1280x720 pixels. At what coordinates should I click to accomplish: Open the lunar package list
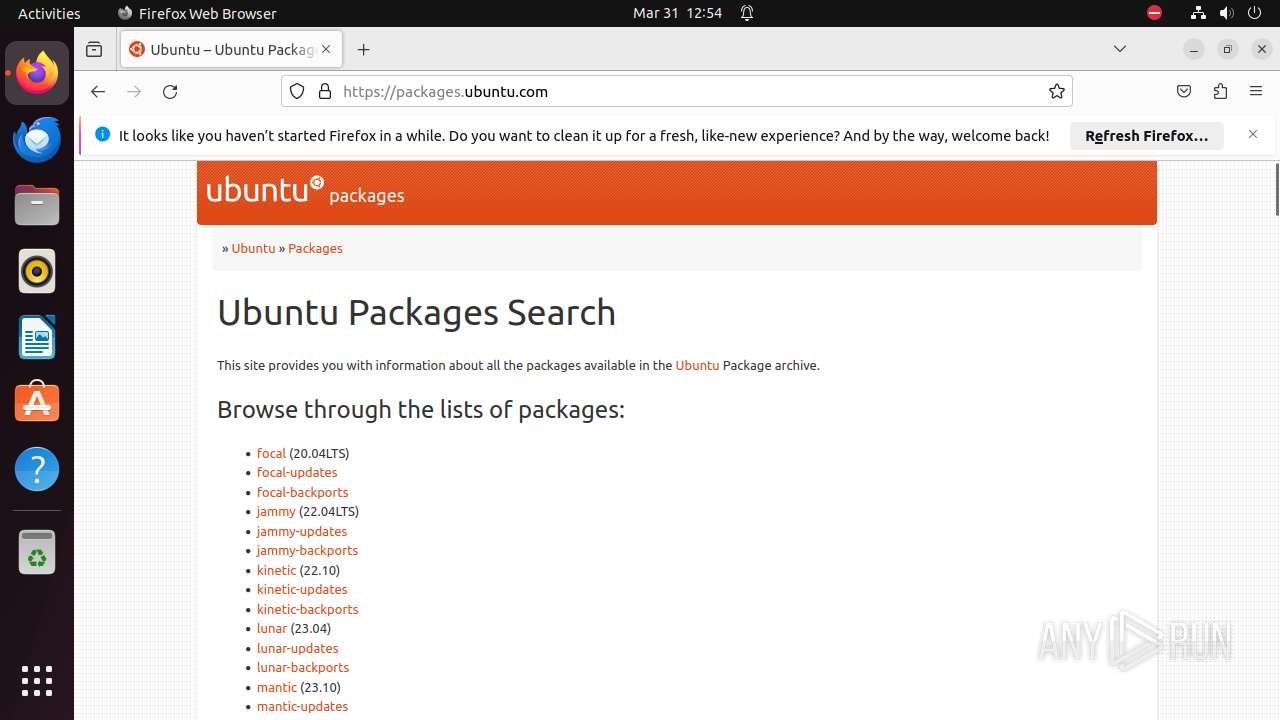[x=272, y=628]
